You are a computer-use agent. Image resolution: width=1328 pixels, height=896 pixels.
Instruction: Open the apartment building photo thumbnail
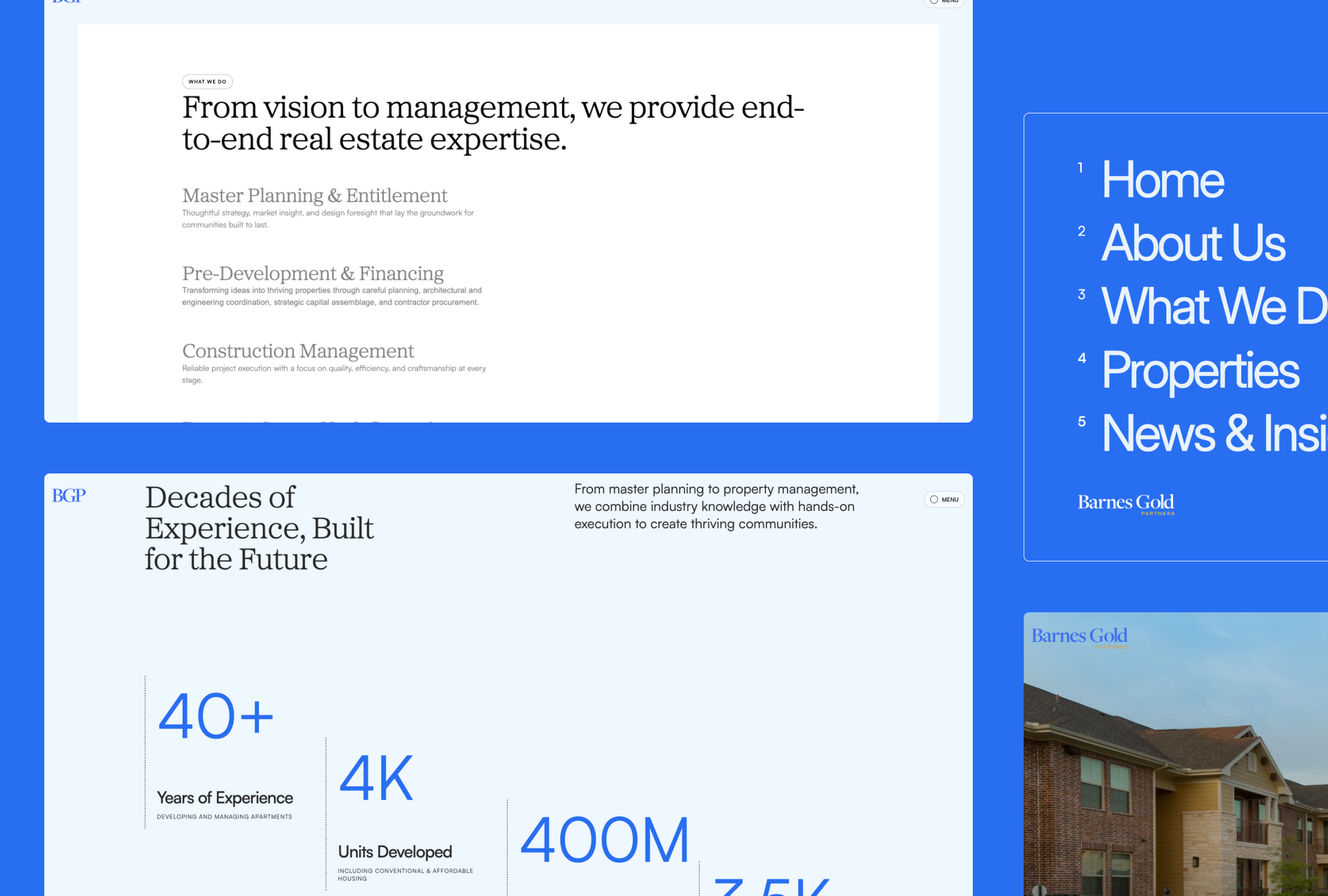click(x=1175, y=754)
